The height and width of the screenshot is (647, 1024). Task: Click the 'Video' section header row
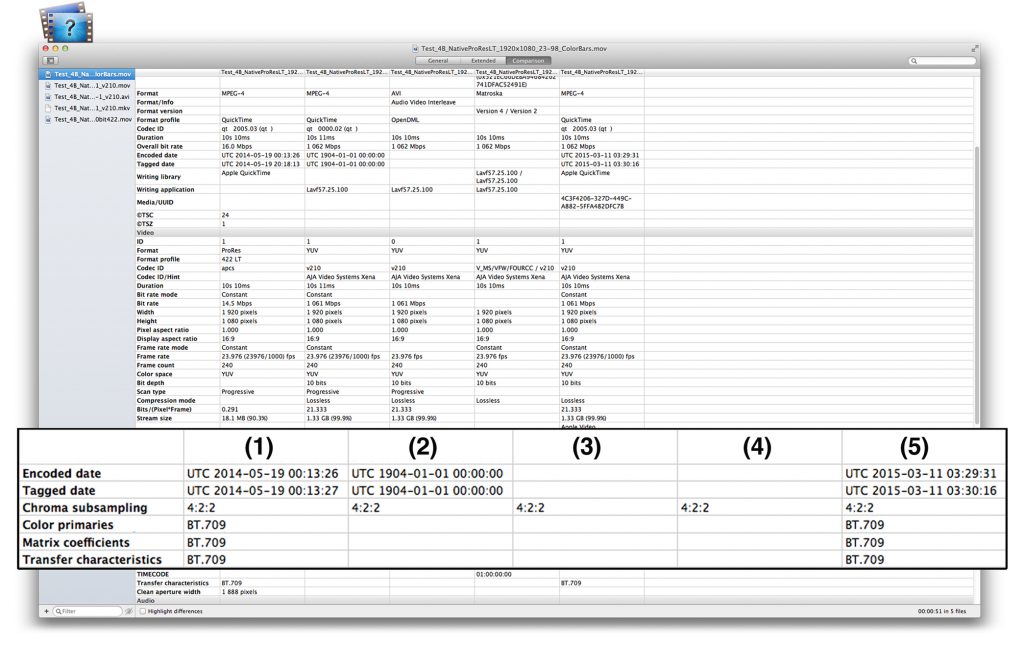click(554, 233)
